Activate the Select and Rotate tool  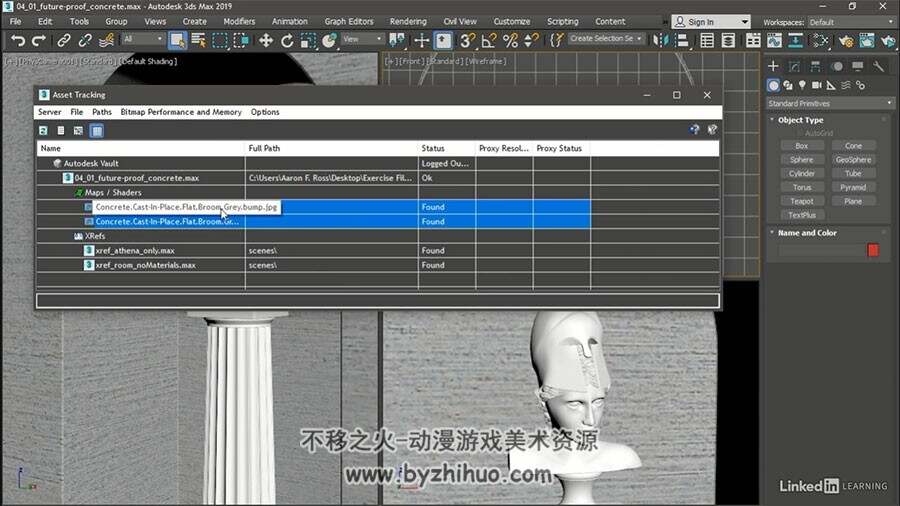[287, 41]
